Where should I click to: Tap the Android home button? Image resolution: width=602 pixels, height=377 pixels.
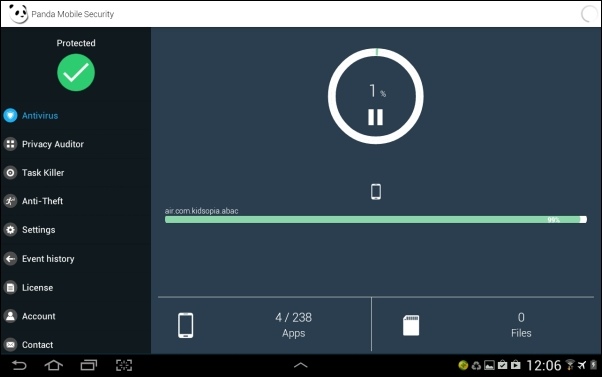click(54, 365)
